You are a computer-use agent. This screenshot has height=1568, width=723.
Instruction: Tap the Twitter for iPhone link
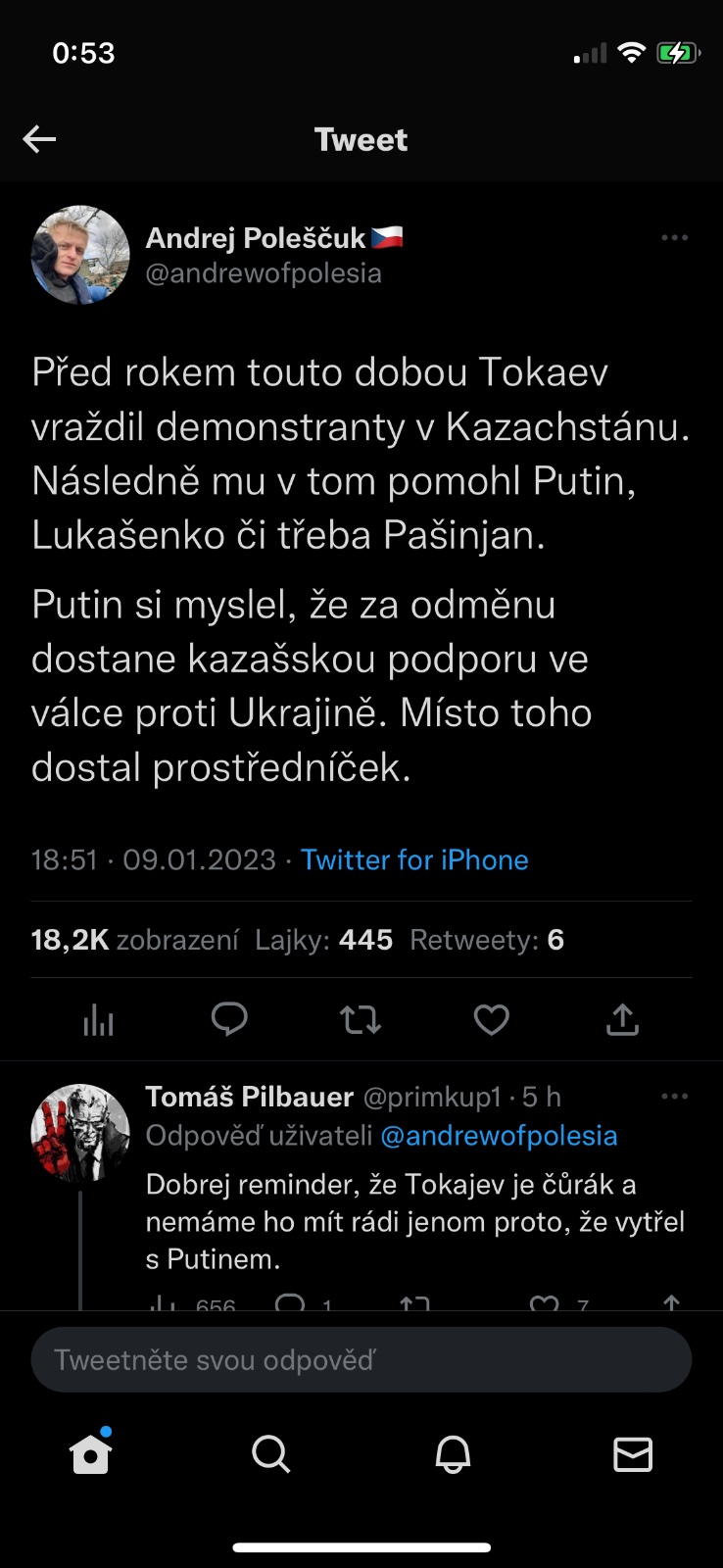pos(414,859)
